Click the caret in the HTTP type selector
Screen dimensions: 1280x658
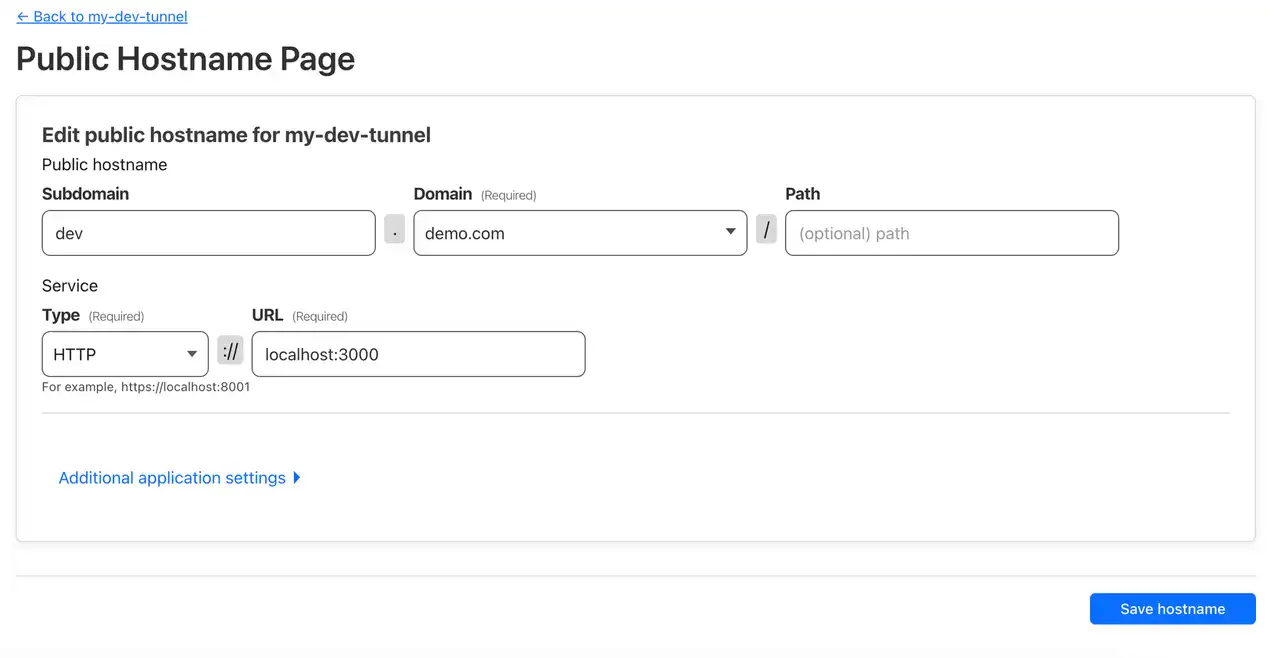click(x=193, y=354)
